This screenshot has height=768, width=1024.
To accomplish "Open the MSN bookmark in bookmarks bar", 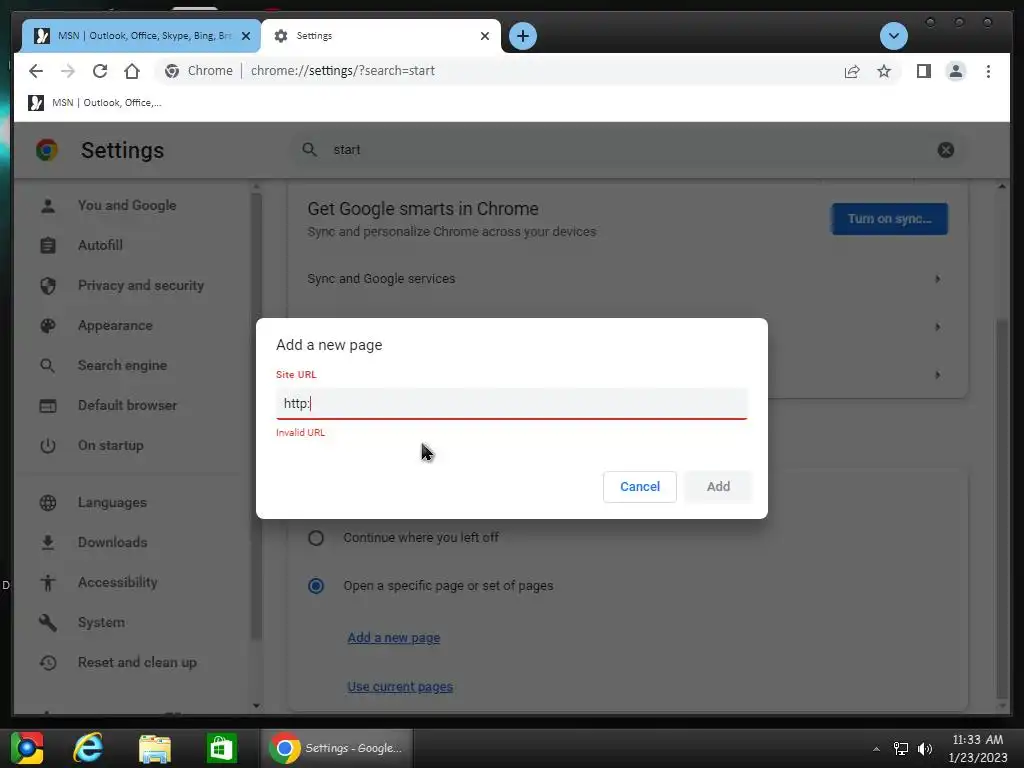I will tap(95, 103).
